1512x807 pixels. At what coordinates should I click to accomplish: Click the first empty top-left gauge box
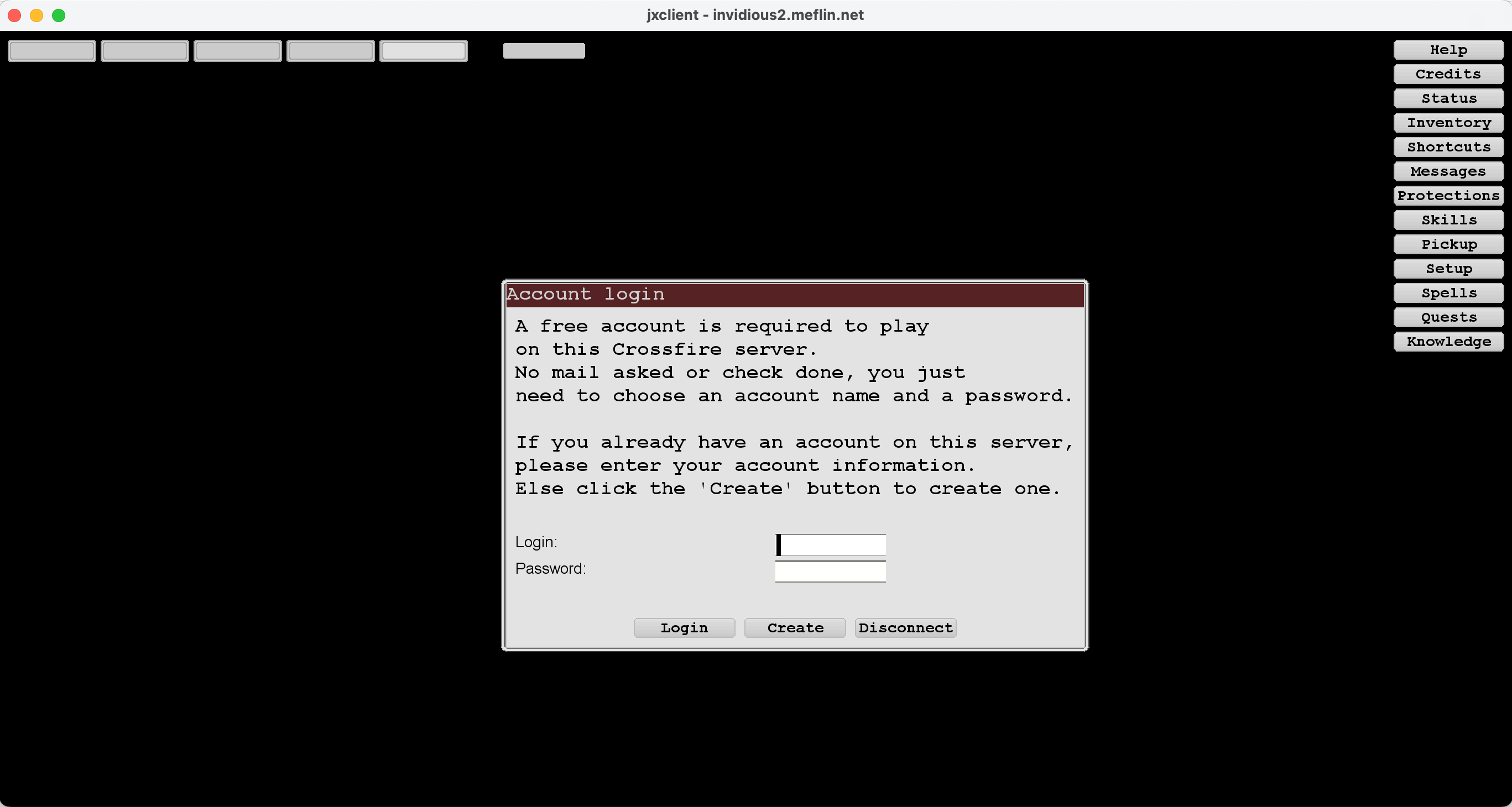click(51, 51)
